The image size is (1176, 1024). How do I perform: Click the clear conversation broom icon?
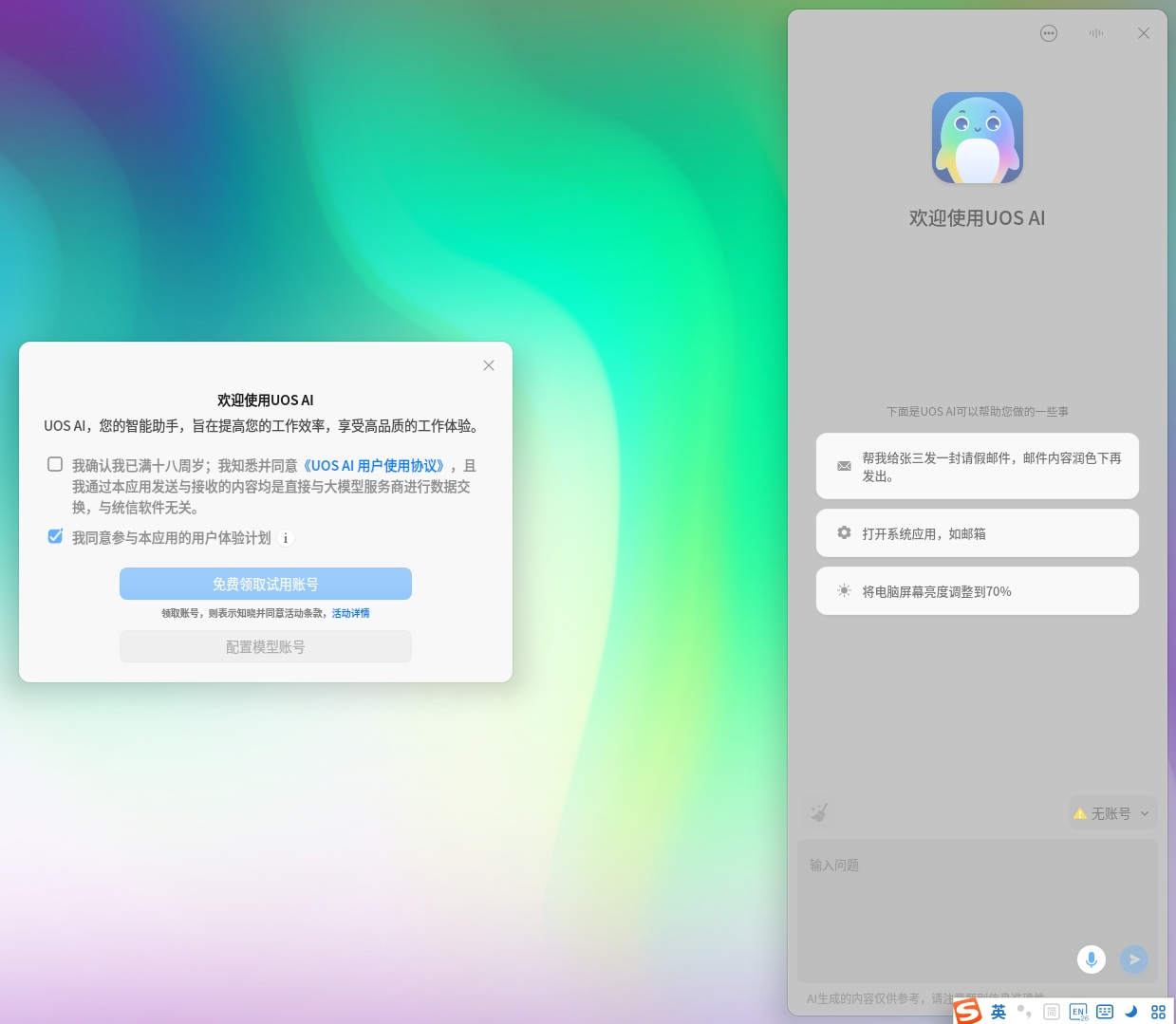pos(819,812)
